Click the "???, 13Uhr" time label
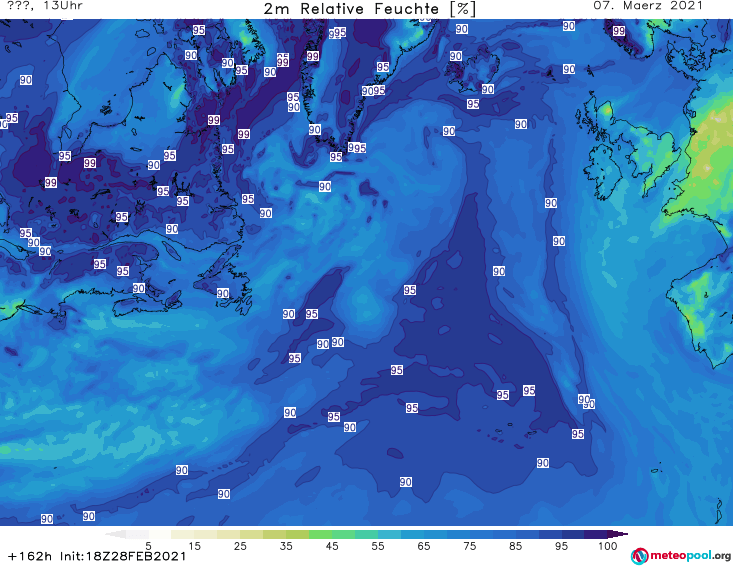Viewport: 733px width, 566px height. 45,6
